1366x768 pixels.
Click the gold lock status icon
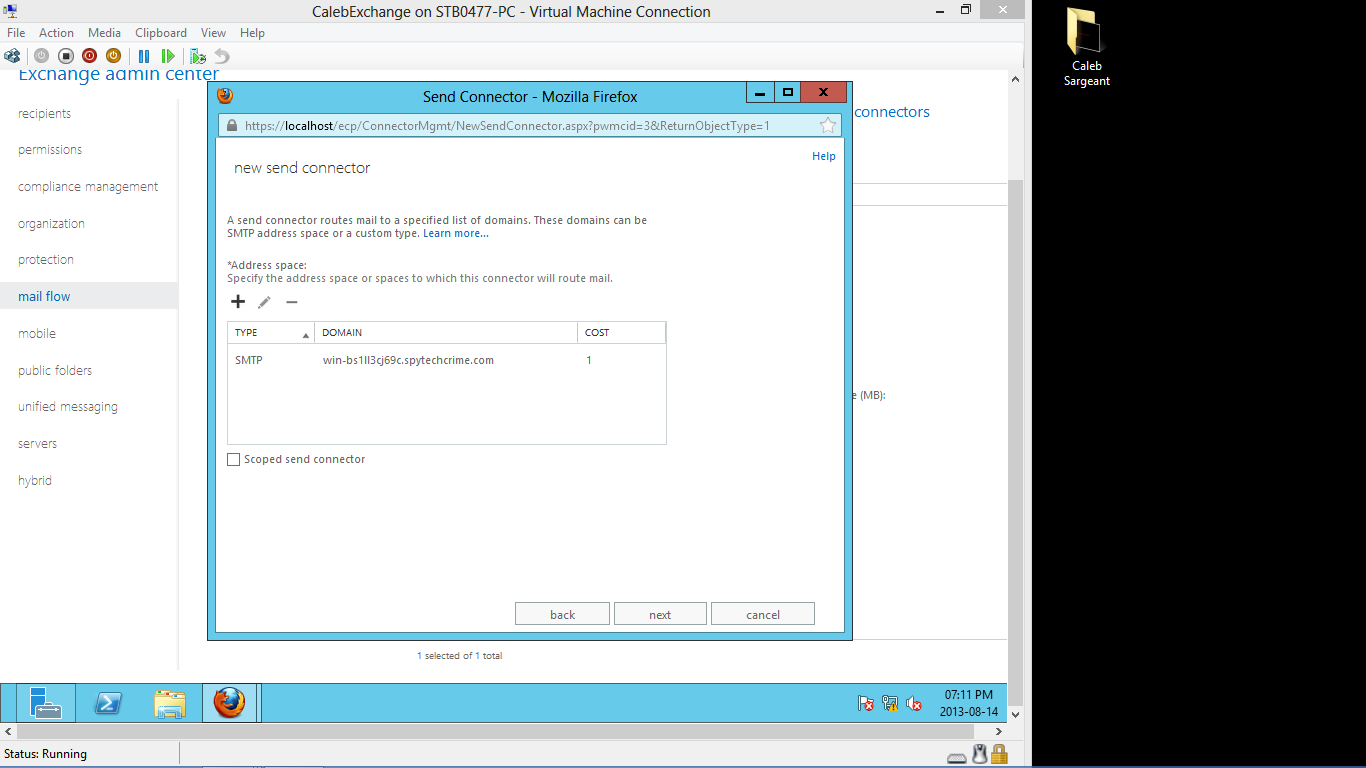click(999, 755)
